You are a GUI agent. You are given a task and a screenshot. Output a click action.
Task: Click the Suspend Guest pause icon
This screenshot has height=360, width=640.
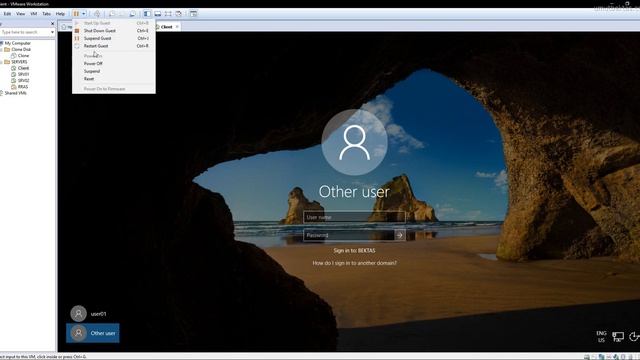(x=77, y=38)
